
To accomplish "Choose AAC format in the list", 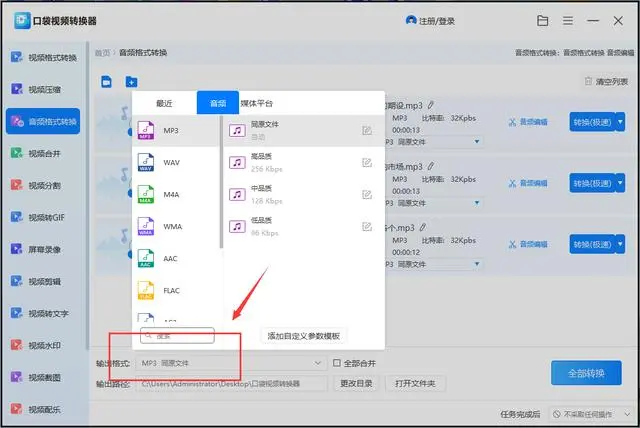I will click(176, 259).
